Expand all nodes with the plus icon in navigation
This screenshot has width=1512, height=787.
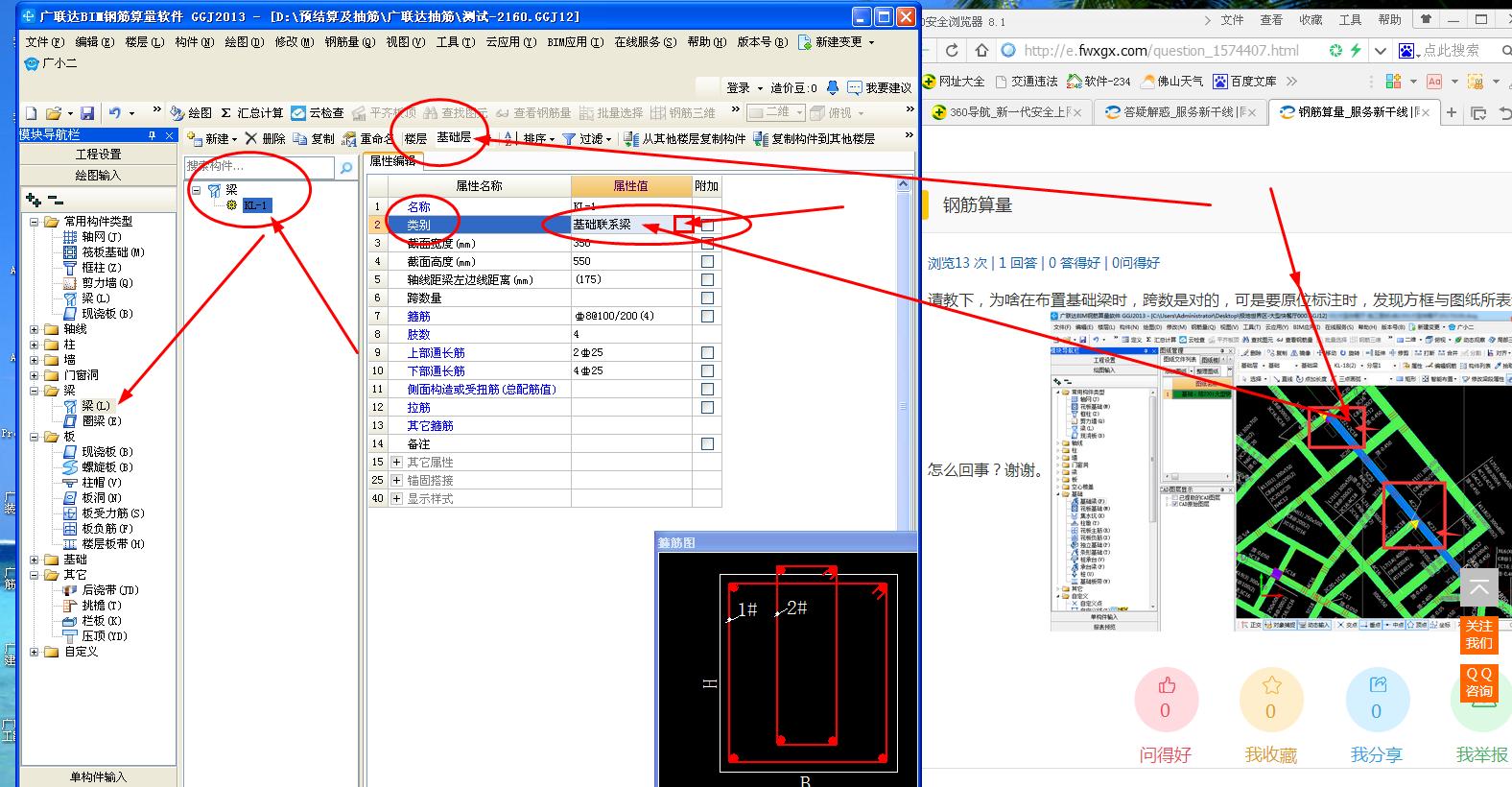34,200
